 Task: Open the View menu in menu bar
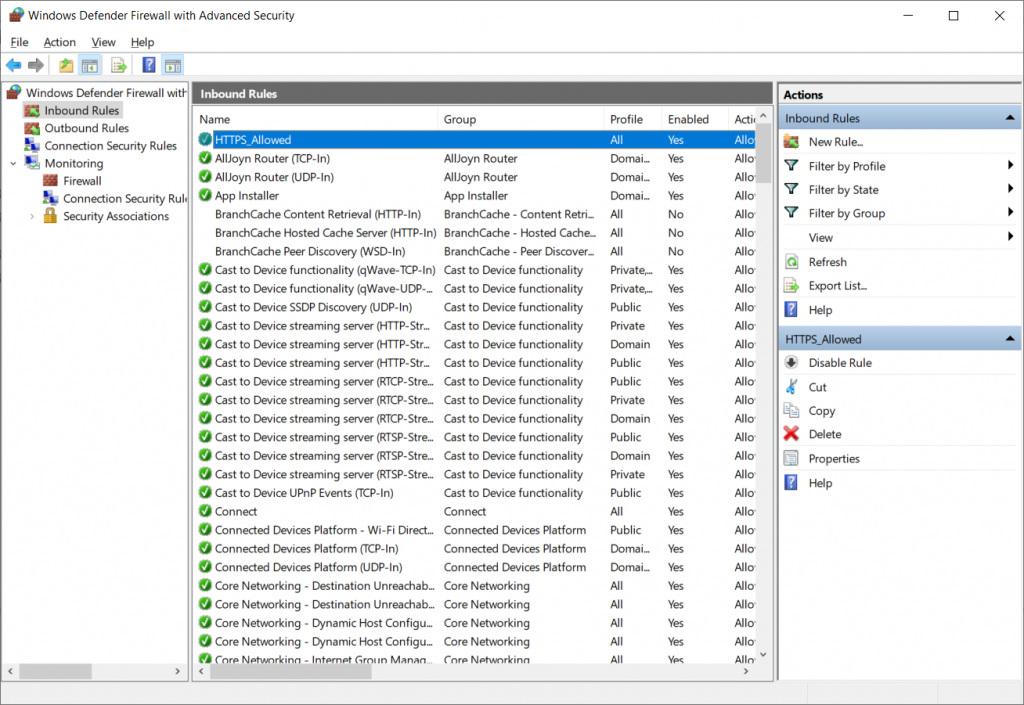pyautogui.click(x=103, y=42)
